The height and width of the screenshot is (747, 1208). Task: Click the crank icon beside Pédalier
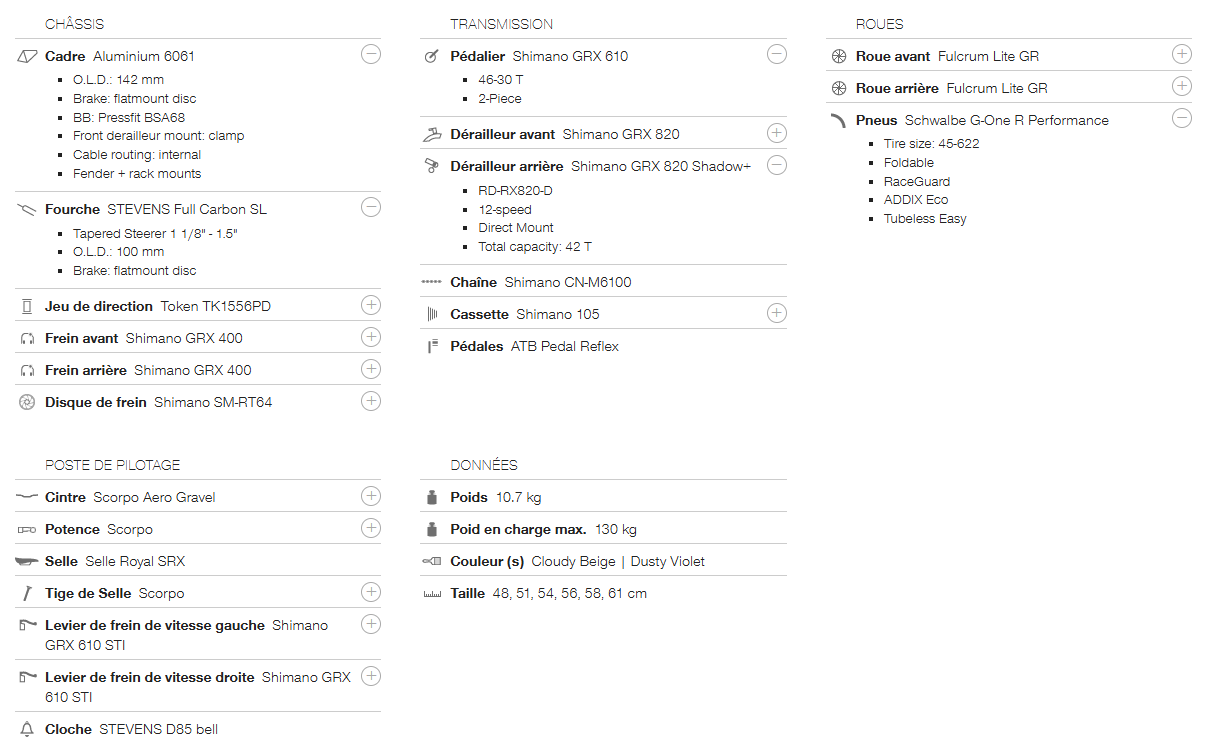[x=431, y=56]
